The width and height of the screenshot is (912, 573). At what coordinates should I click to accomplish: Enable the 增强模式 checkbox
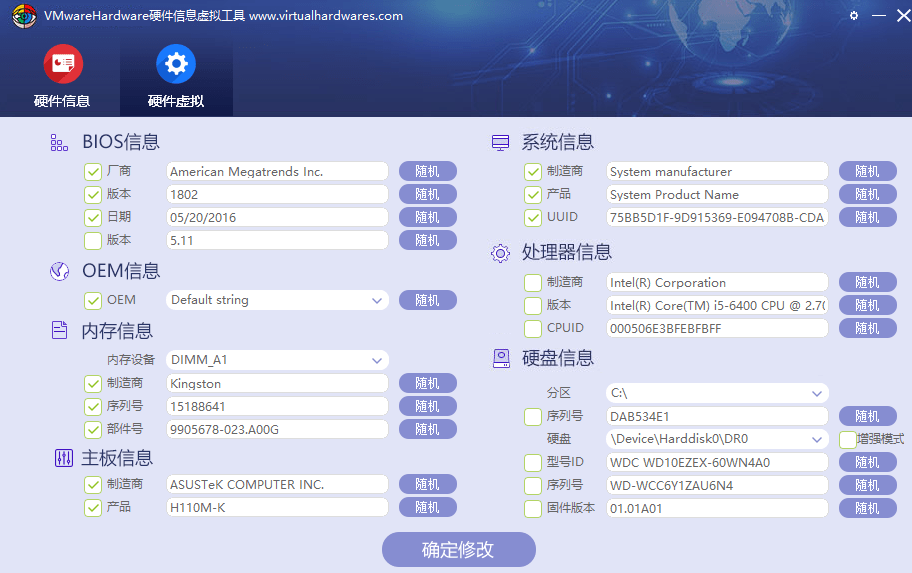click(x=847, y=439)
